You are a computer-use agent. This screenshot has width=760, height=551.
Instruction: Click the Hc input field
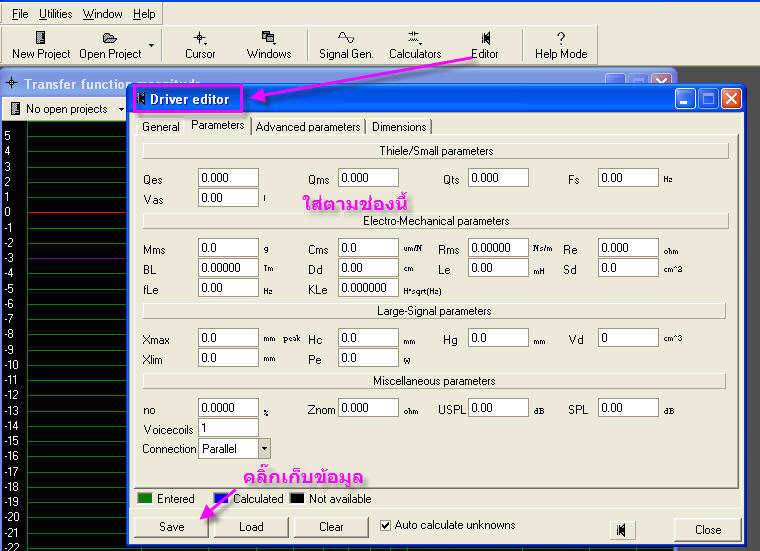(368, 338)
